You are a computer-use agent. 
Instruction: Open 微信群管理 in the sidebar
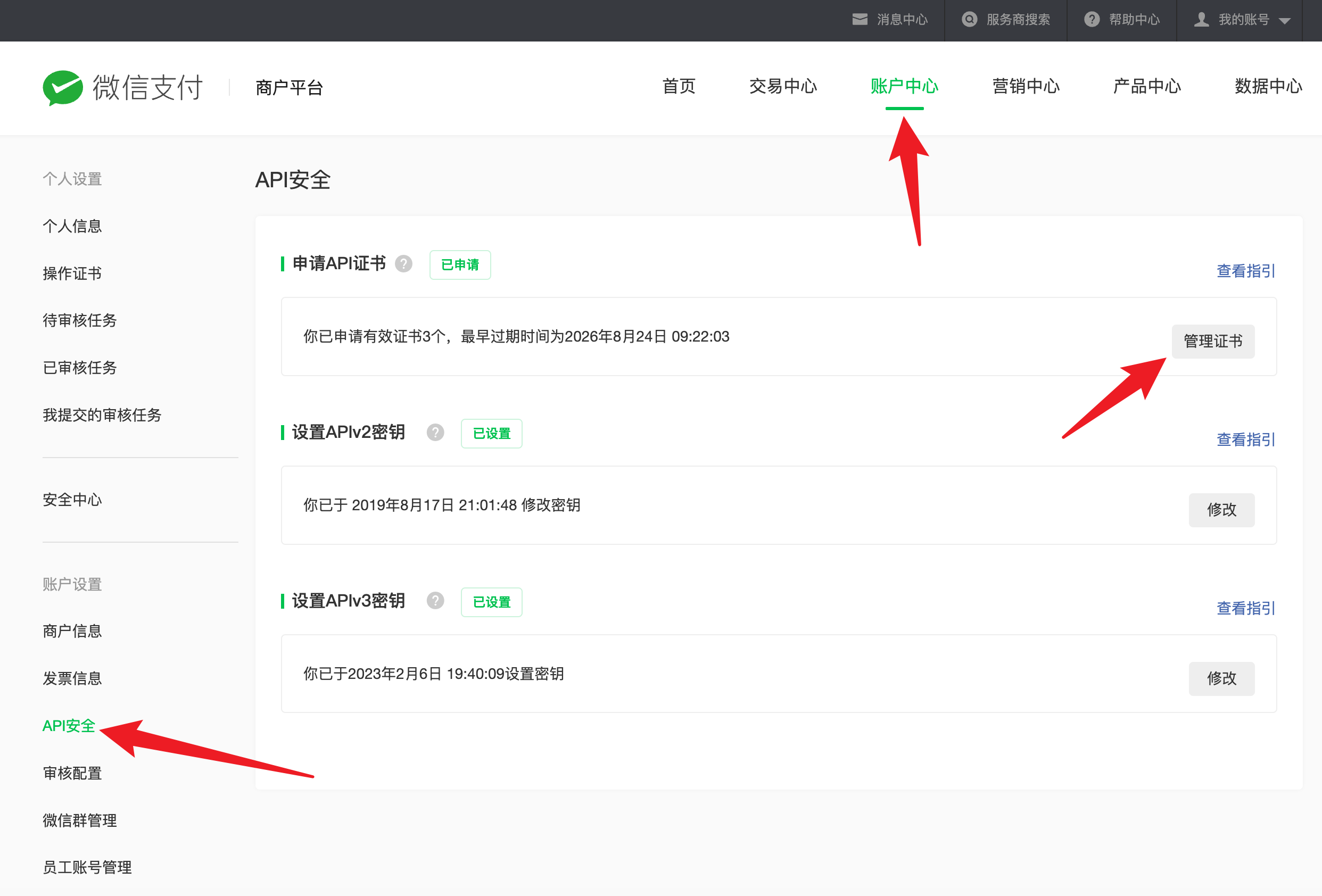pos(80,820)
